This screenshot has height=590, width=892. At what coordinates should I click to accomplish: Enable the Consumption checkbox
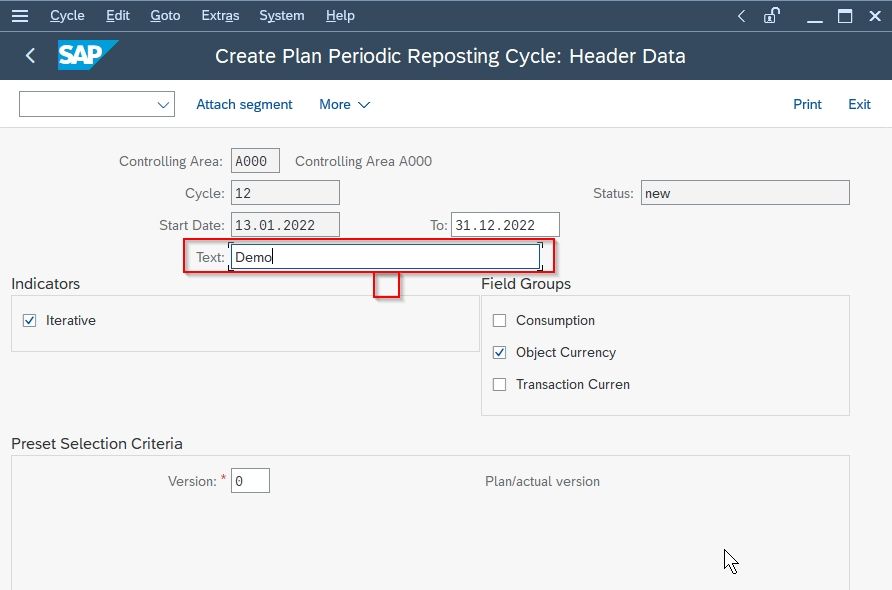pos(499,321)
